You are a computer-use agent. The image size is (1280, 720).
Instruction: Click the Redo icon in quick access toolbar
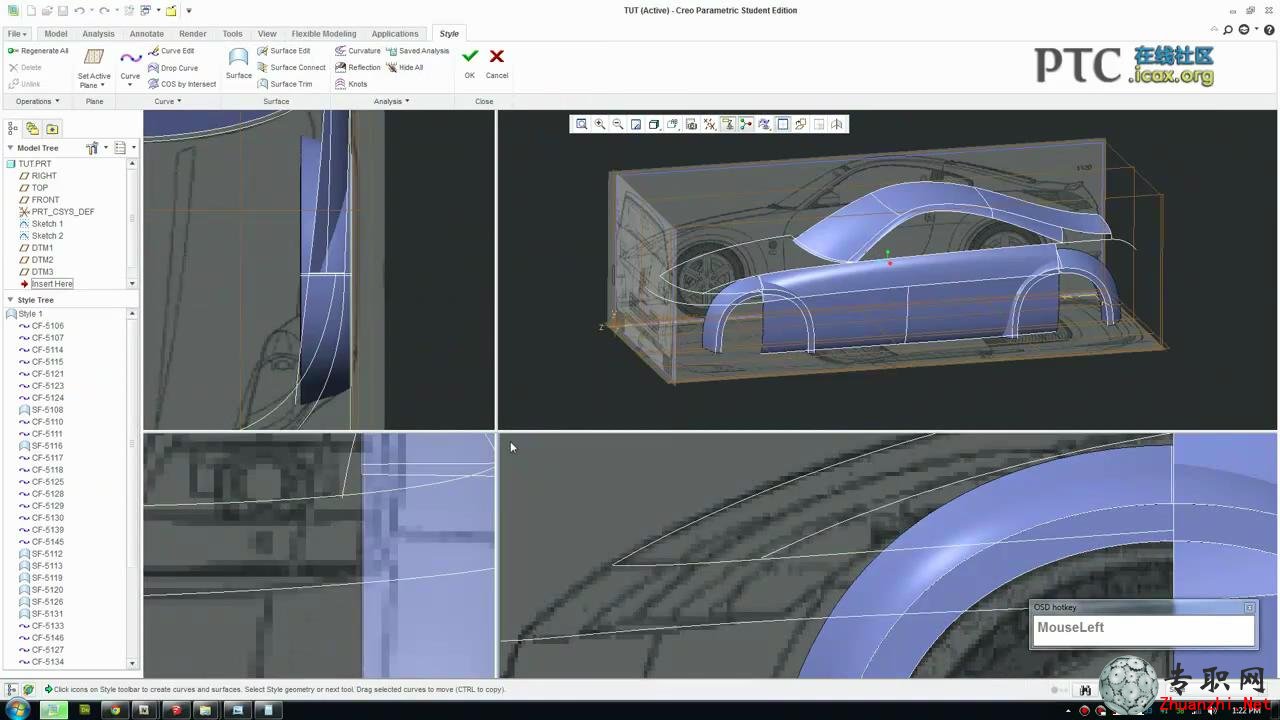click(x=103, y=11)
